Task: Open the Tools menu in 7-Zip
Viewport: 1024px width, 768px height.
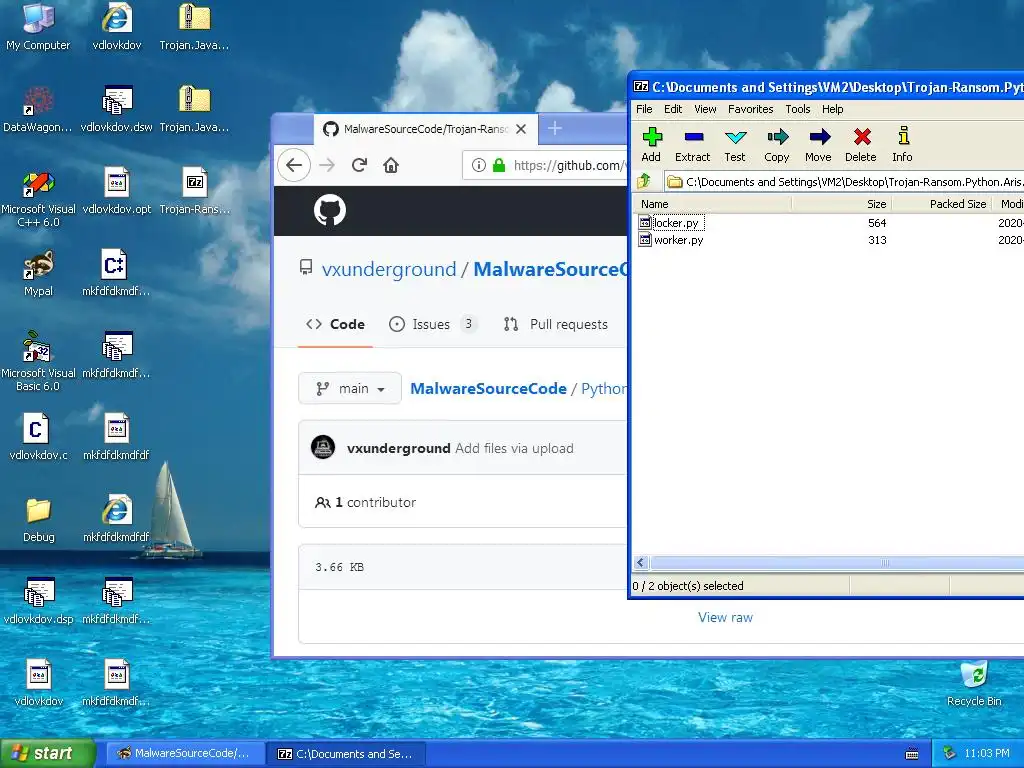Action: [x=797, y=109]
